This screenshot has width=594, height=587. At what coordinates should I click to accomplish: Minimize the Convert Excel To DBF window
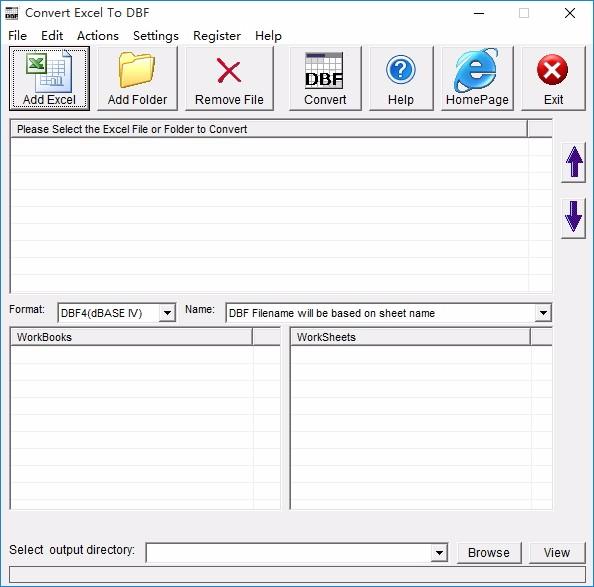pos(479,13)
